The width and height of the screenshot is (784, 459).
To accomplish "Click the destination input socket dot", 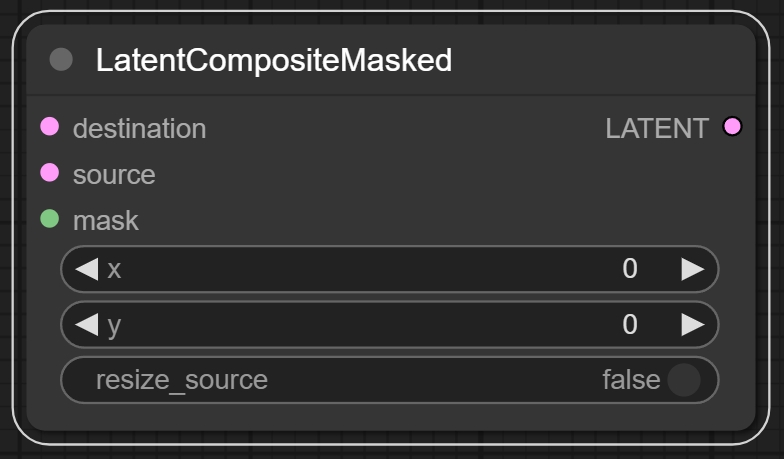I will click(x=50, y=127).
